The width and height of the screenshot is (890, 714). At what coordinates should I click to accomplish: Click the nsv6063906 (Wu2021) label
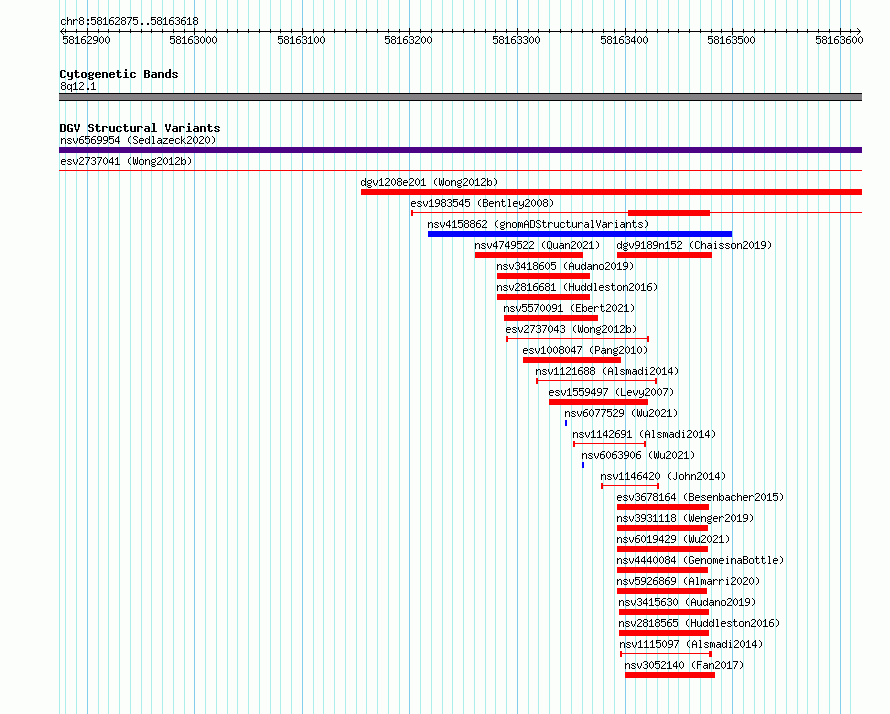pos(638,455)
